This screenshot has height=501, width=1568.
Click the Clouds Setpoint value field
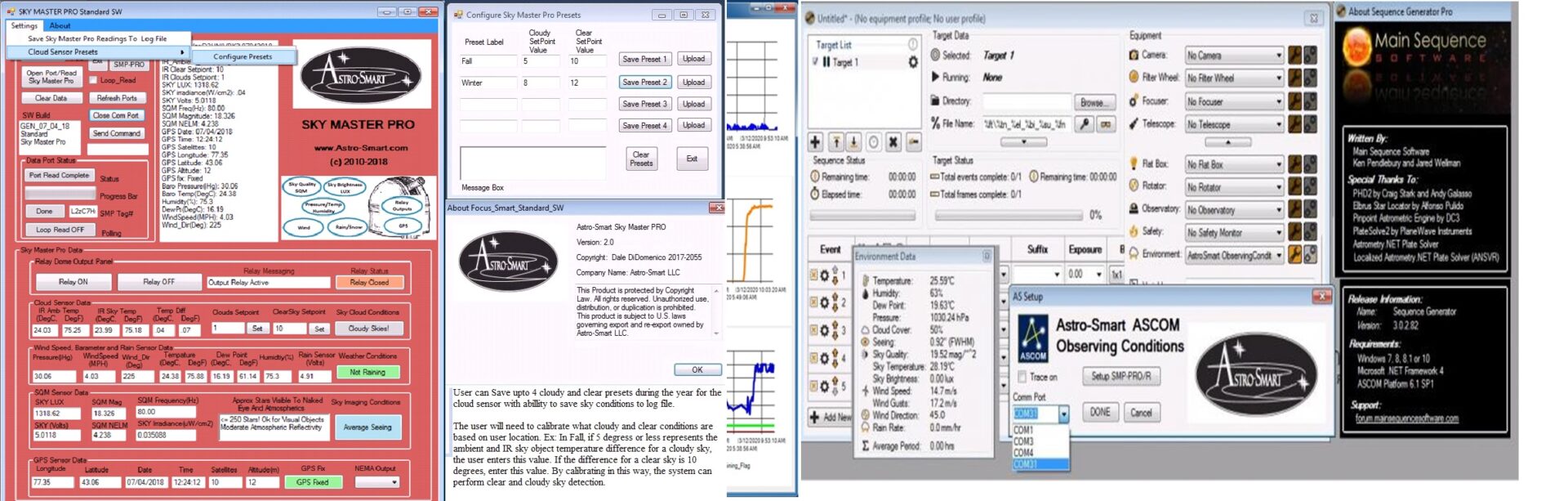tap(228, 329)
